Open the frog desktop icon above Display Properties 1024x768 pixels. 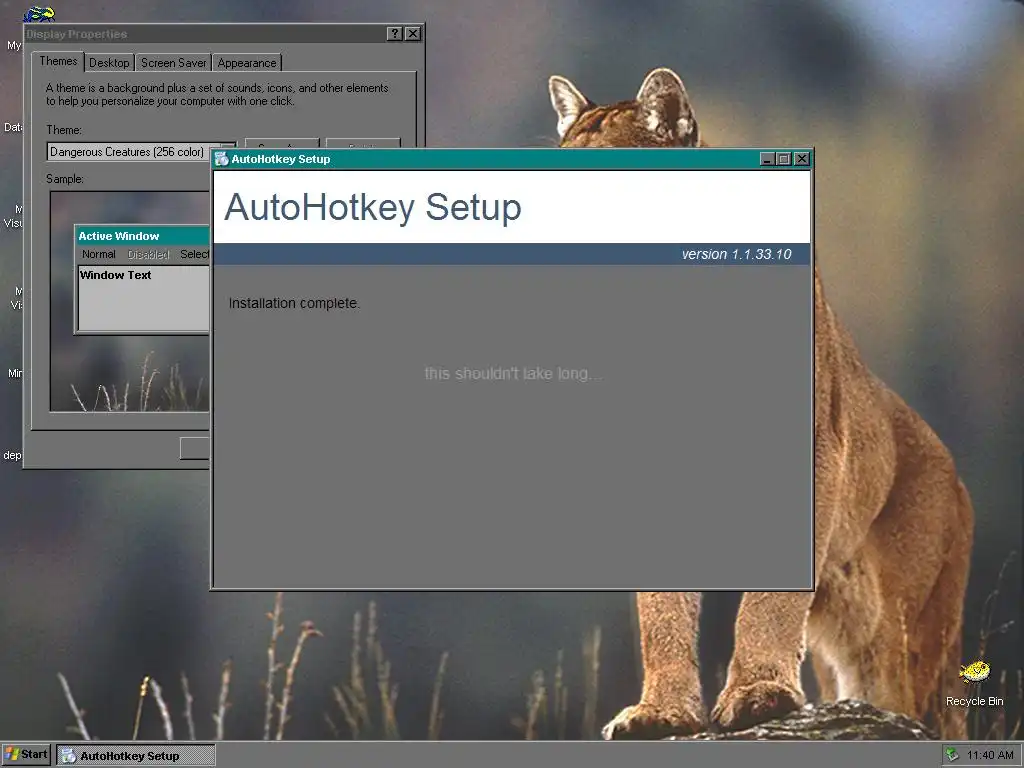point(39,13)
